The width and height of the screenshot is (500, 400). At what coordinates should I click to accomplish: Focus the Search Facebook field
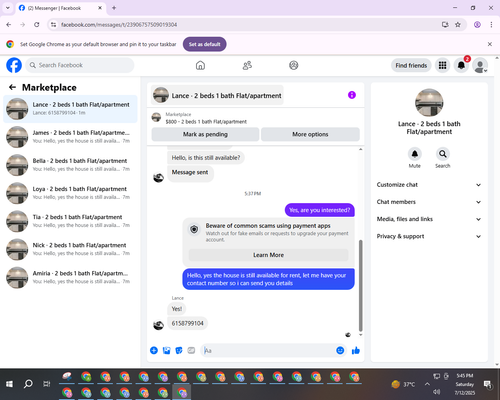[80, 65]
